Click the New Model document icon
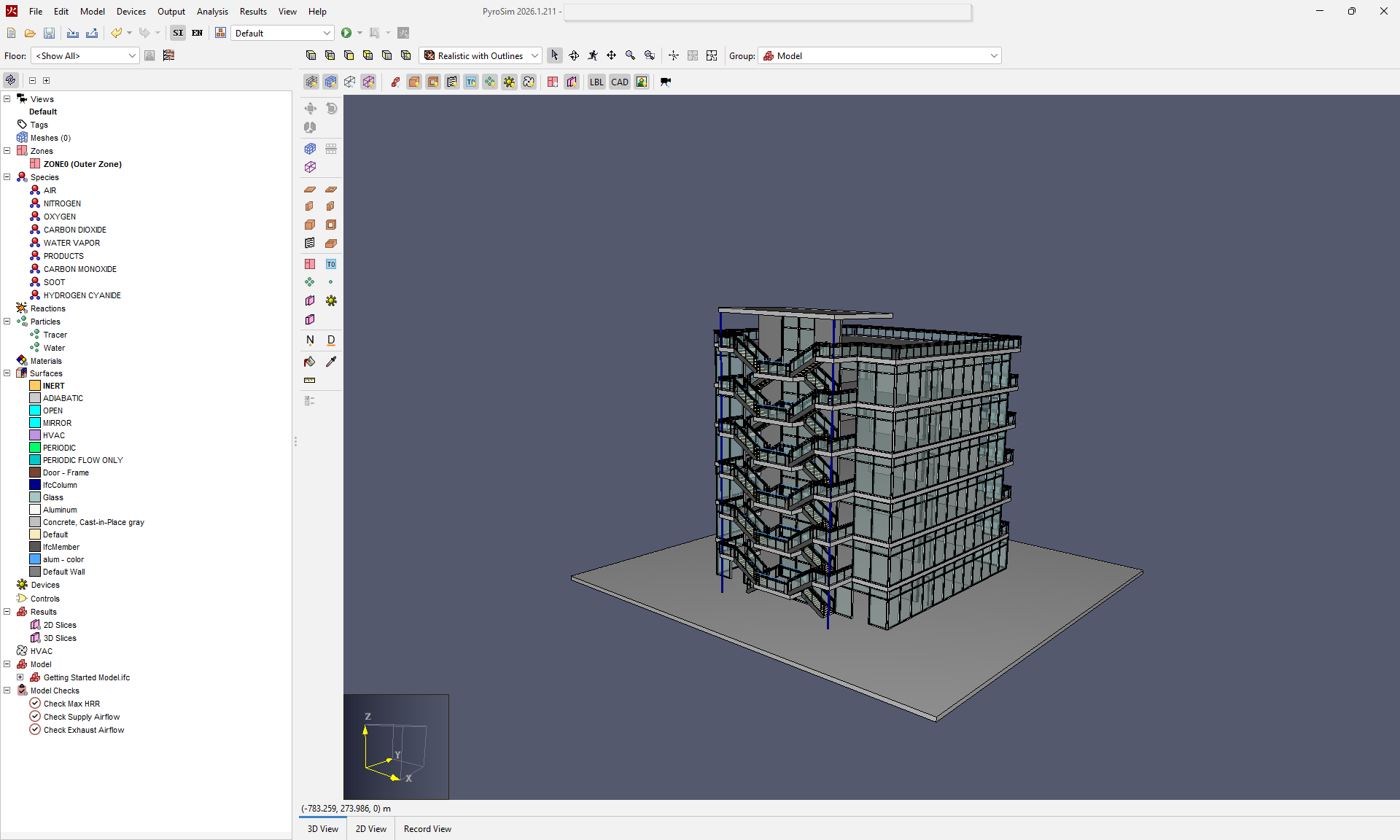The width and height of the screenshot is (1400, 840). pyautogui.click(x=11, y=33)
